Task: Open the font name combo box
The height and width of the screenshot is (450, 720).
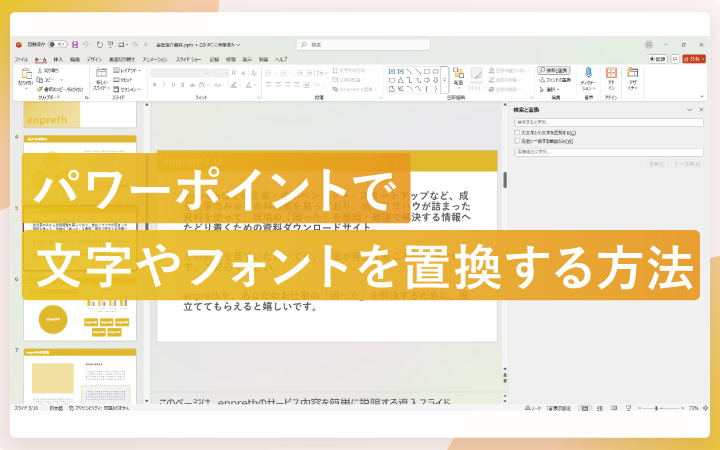Action: point(180,73)
